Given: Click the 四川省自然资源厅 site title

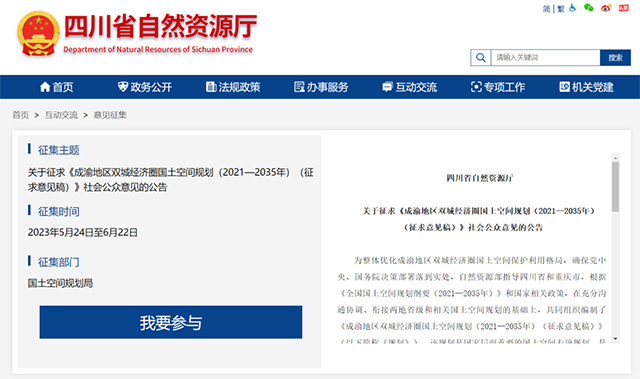Looking at the screenshot, I should [x=160, y=27].
